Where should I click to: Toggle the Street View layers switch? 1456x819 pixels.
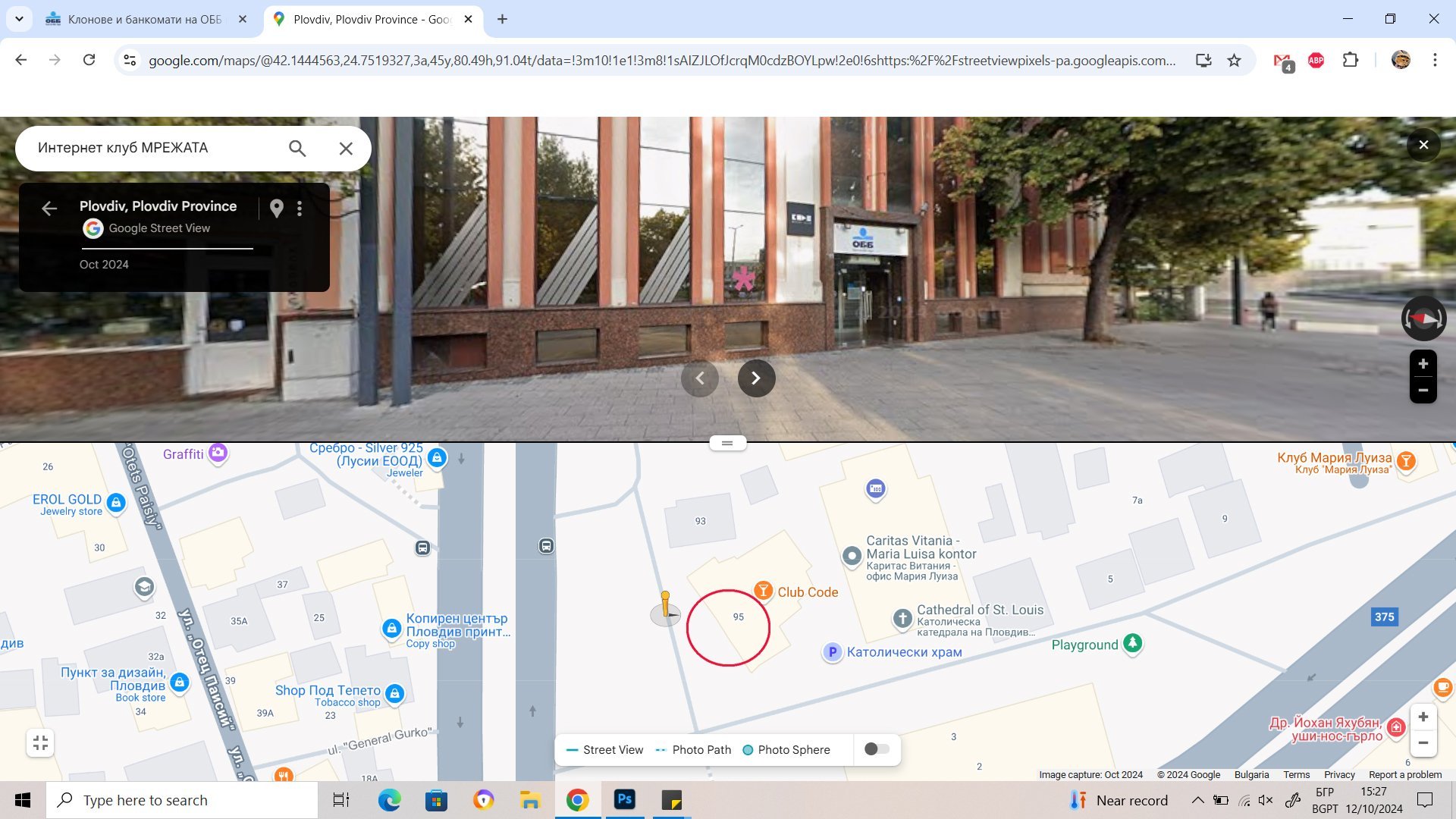[x=877, y=749]
